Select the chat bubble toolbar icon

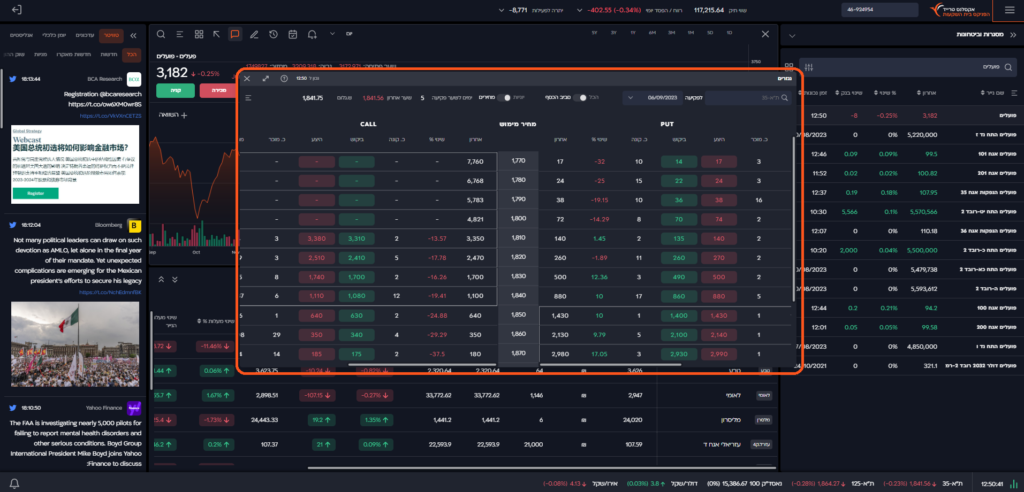(x=235, y=34)
